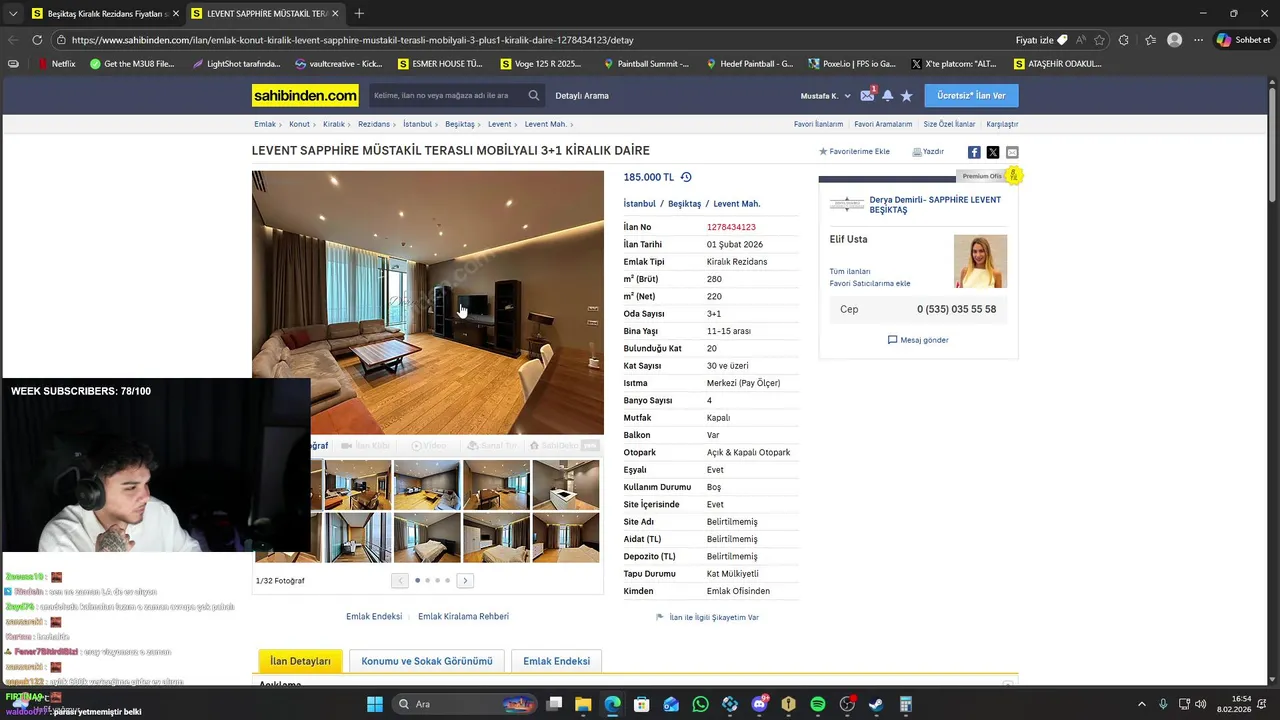Open browser settings three-dot menu
This screenshot has width=1280, height=720.
click(1198, 40)
